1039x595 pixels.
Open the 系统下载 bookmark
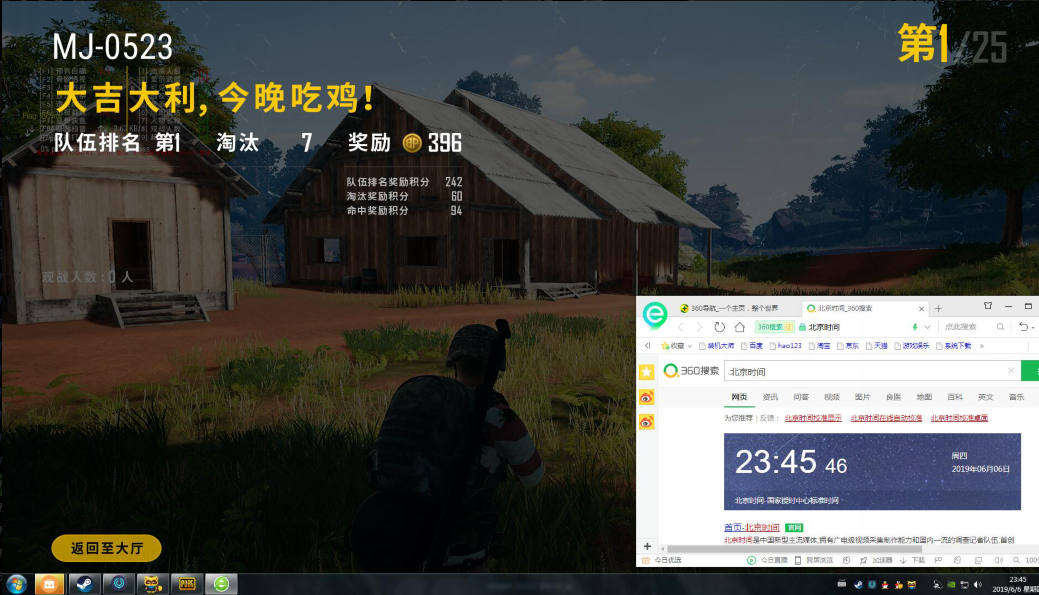[x=953, y=346]
